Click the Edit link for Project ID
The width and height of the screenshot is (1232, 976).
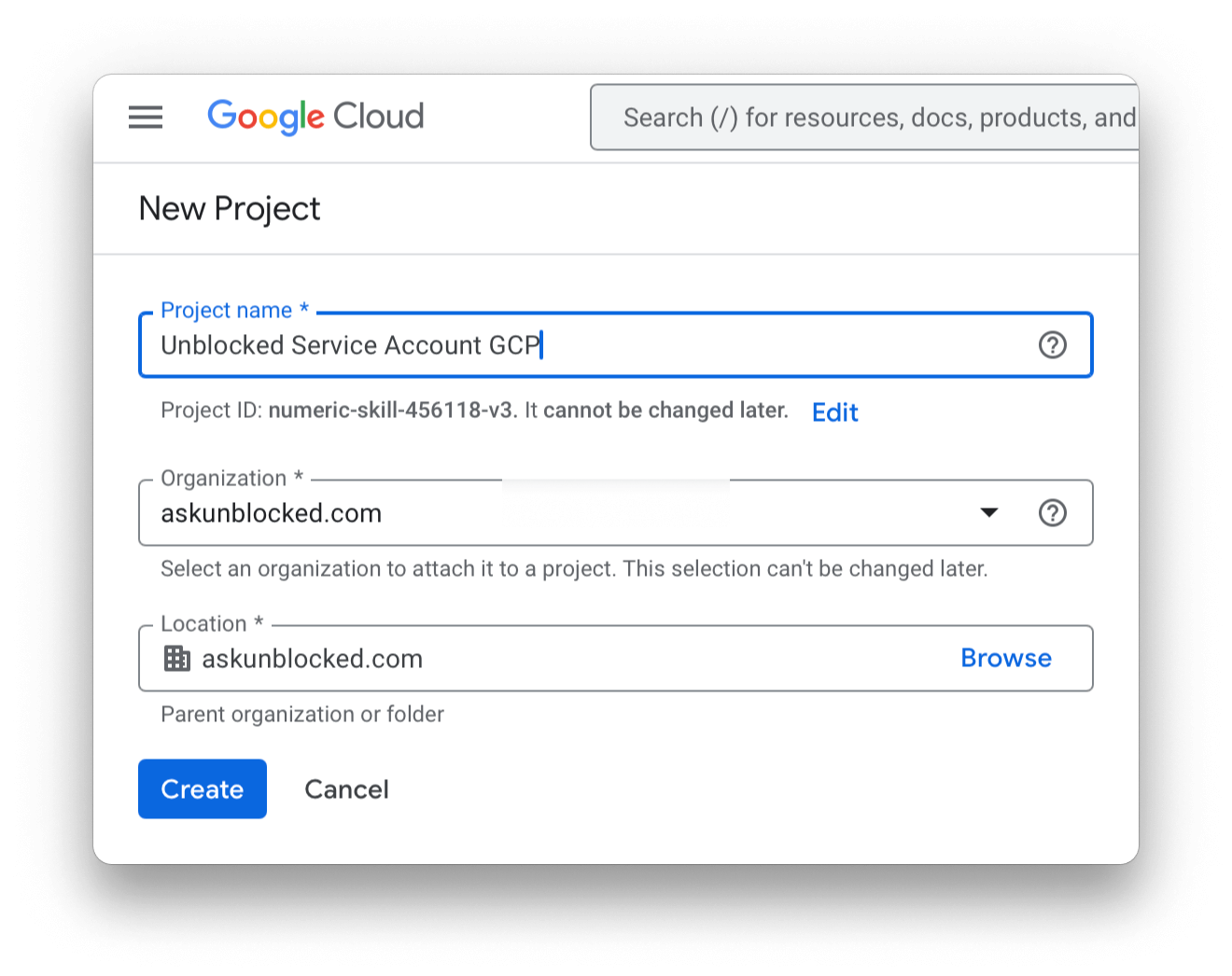(x=834, y=412)
